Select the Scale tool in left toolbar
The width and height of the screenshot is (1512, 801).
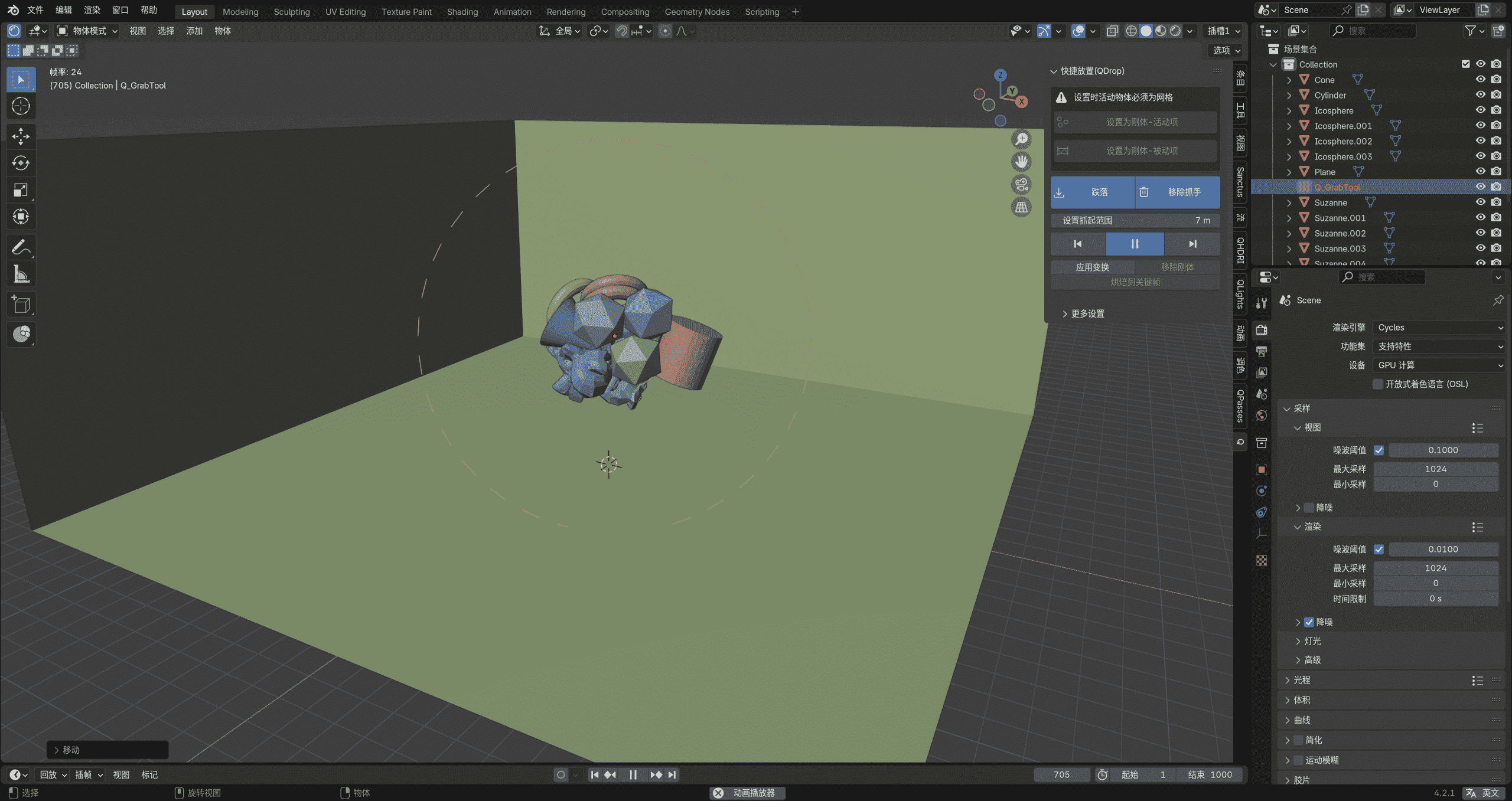pos(21,190)
